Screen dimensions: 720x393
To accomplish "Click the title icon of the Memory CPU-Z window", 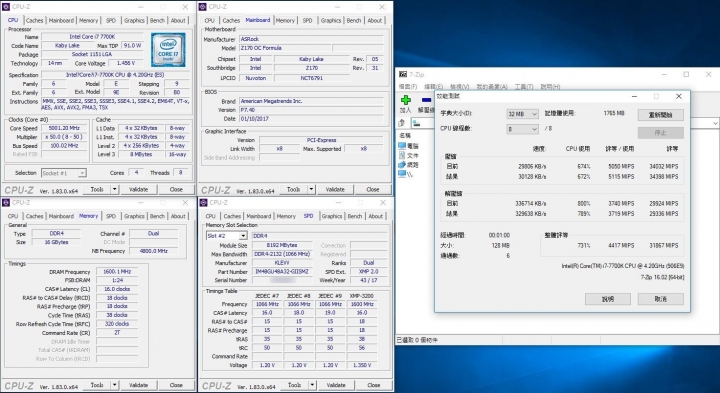I will tap(6, 202).
